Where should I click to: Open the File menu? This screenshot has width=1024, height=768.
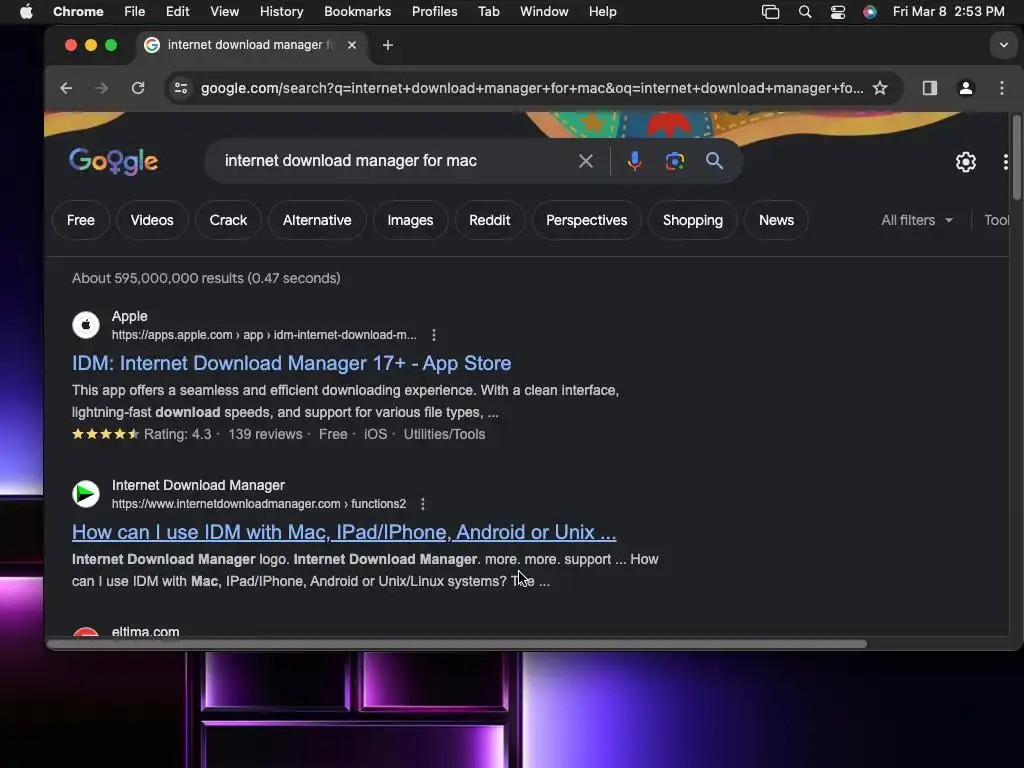135,12
